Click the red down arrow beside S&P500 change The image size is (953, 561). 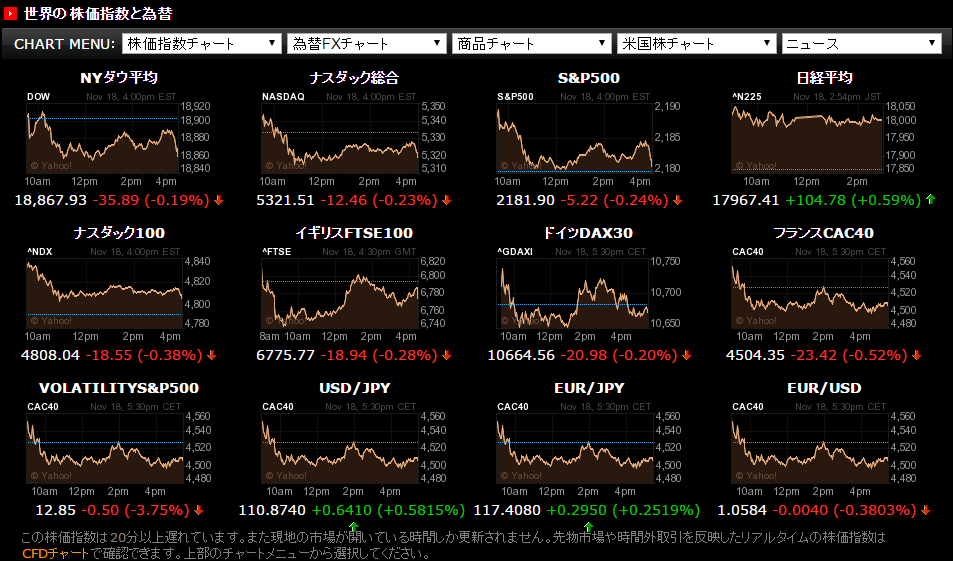(x=679, y=200)
